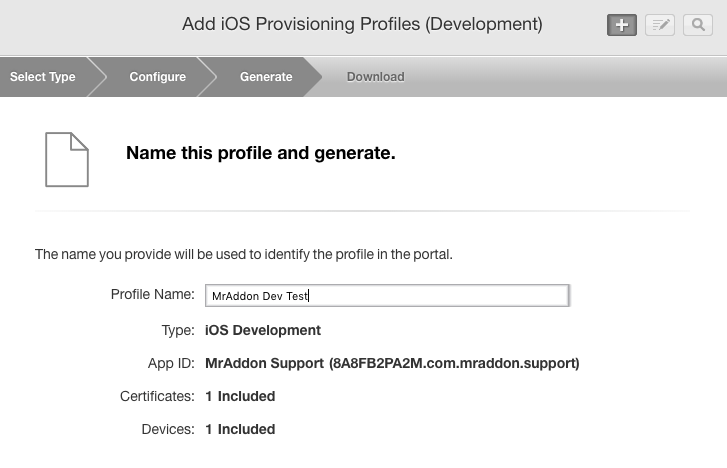Focus the Profile Name text field
This screenshot has height=468, width=727.
coord(387,296)
